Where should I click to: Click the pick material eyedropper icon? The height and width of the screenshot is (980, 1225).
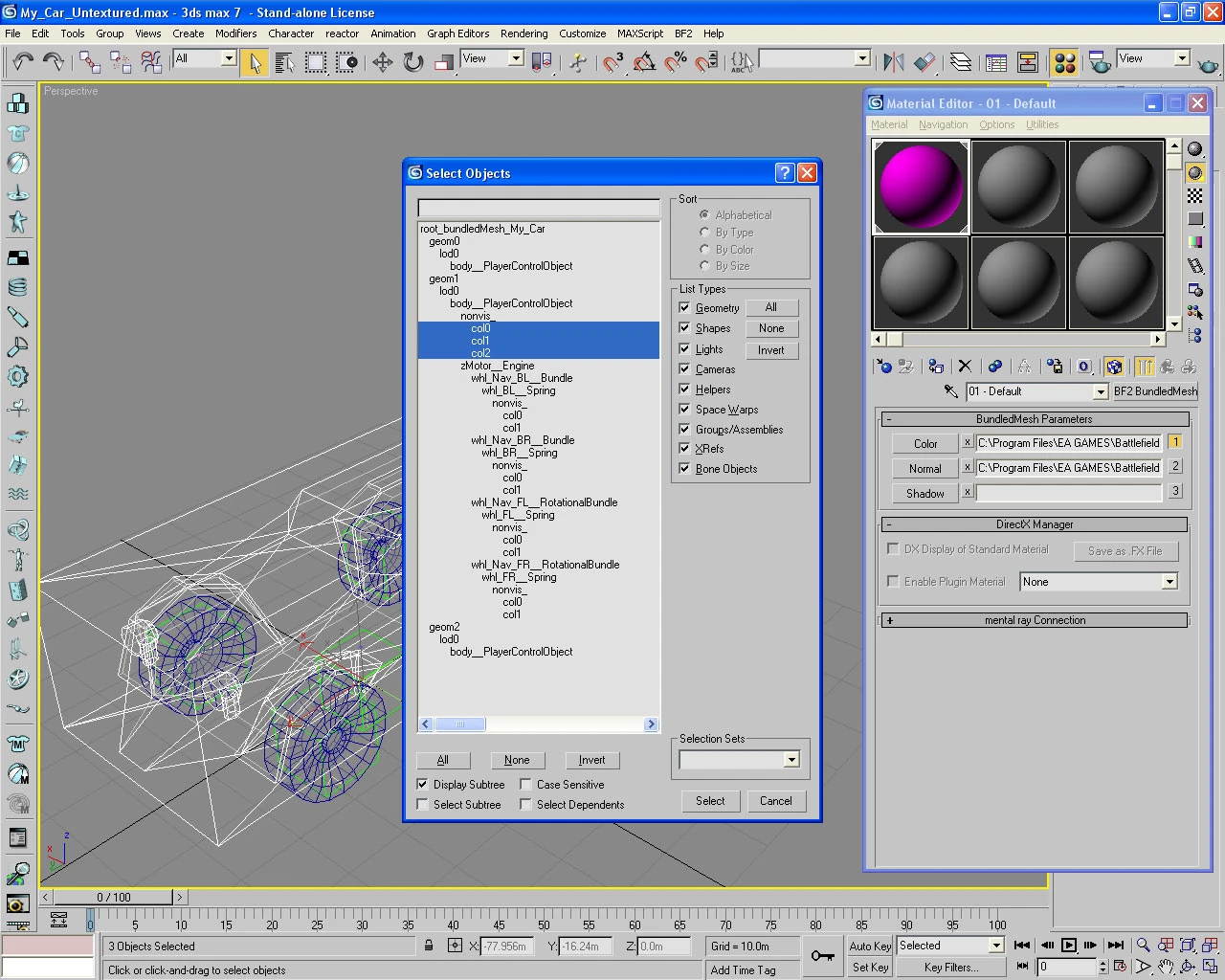[950, 391]
